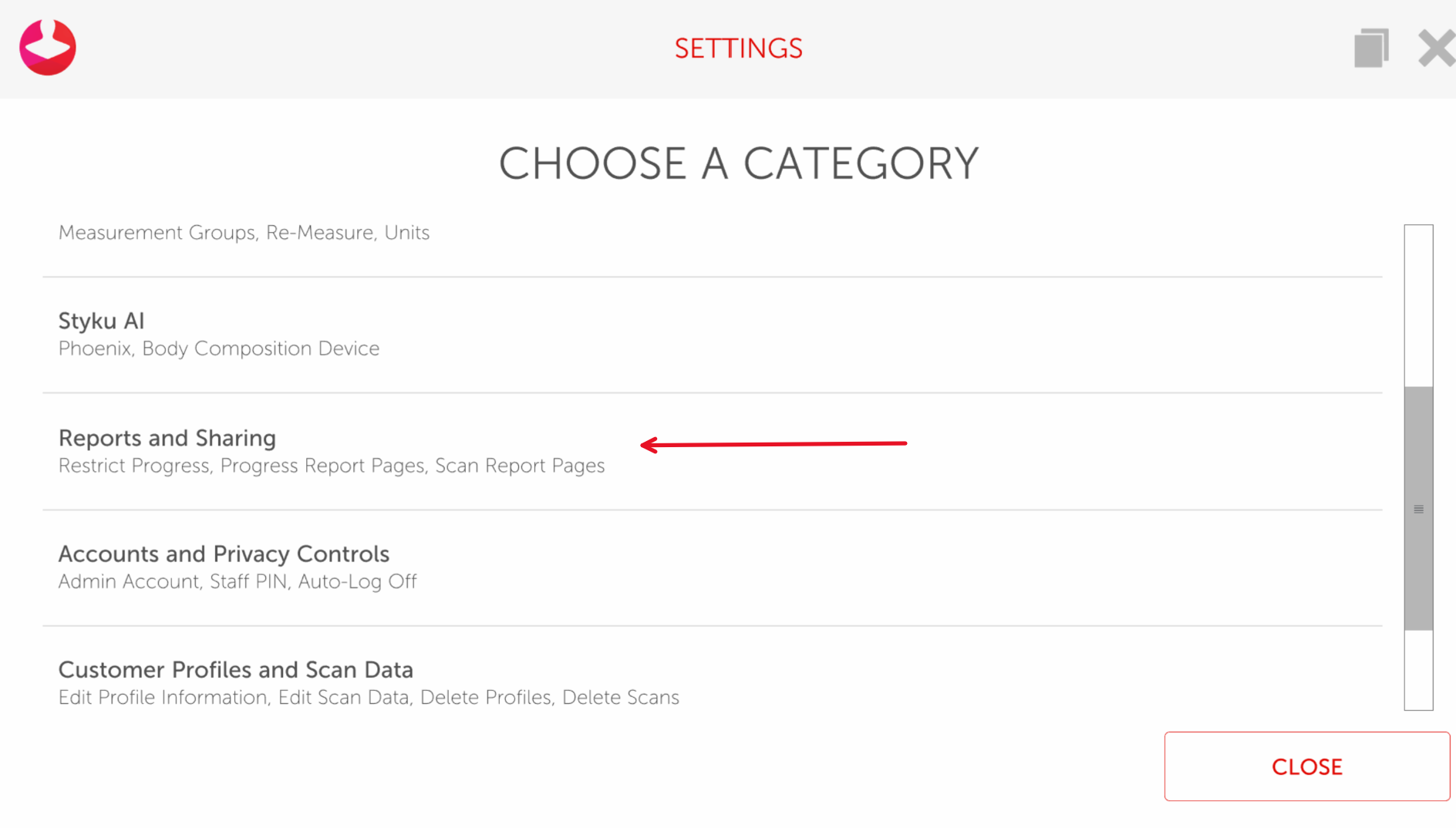The image size is (1456, 828).
Task: Click the Styku logo icon
Action: click(x=48, y=48)
